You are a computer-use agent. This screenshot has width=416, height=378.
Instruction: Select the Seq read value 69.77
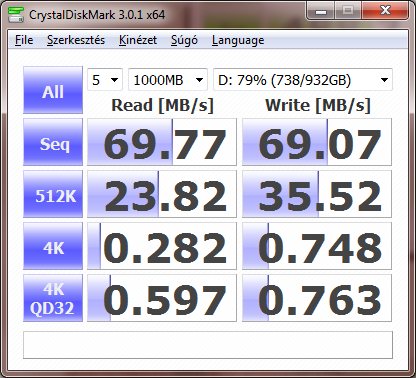coord(162,142)
